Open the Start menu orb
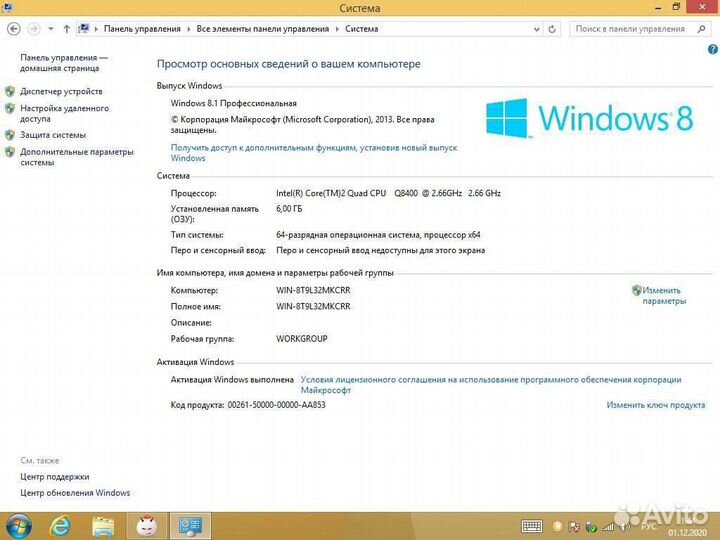Viewport: 720px width, 540px height. (x=19, y=525)
